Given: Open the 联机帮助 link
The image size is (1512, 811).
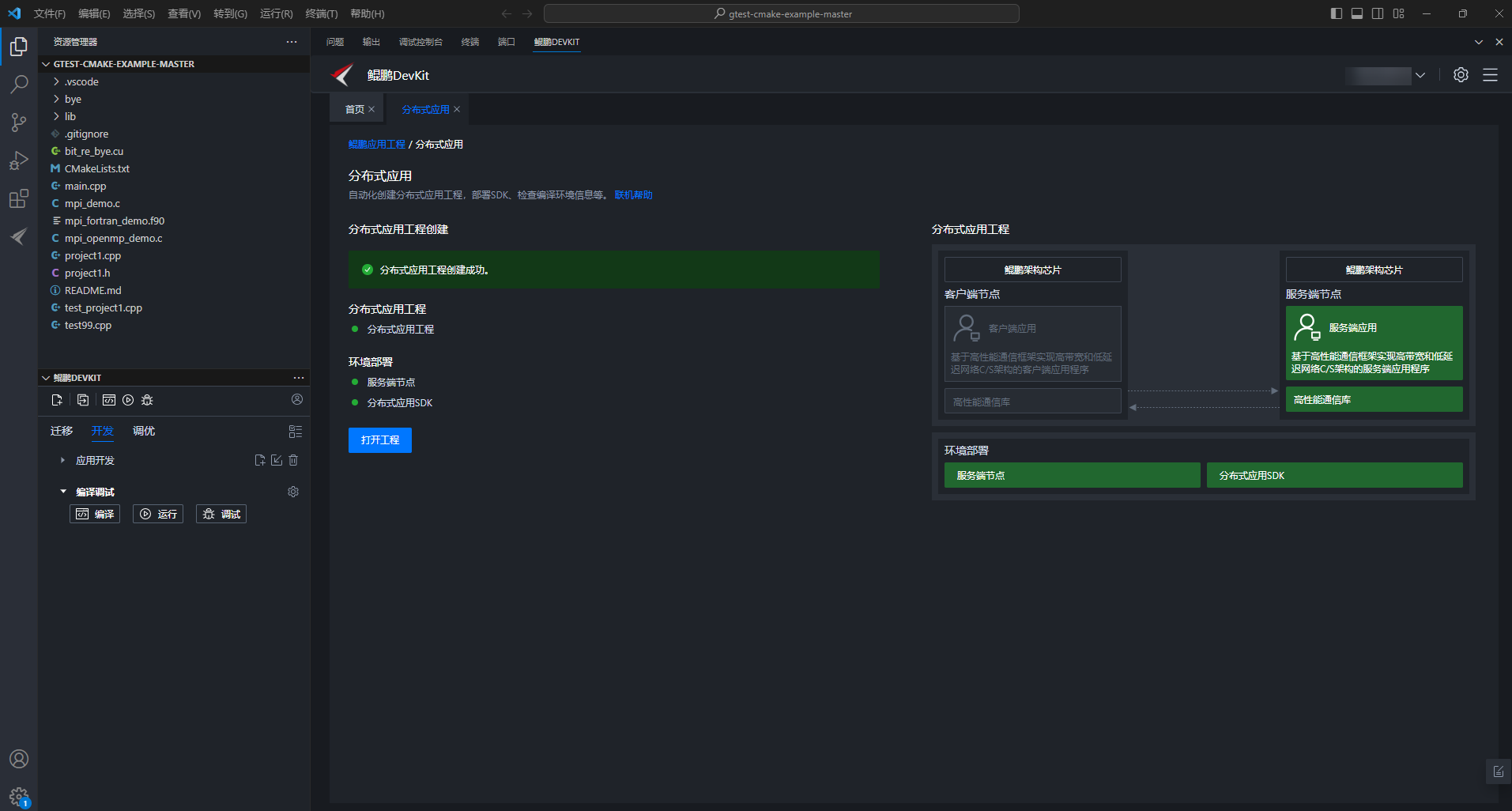Looking at the screenshot, I should 634,195.
